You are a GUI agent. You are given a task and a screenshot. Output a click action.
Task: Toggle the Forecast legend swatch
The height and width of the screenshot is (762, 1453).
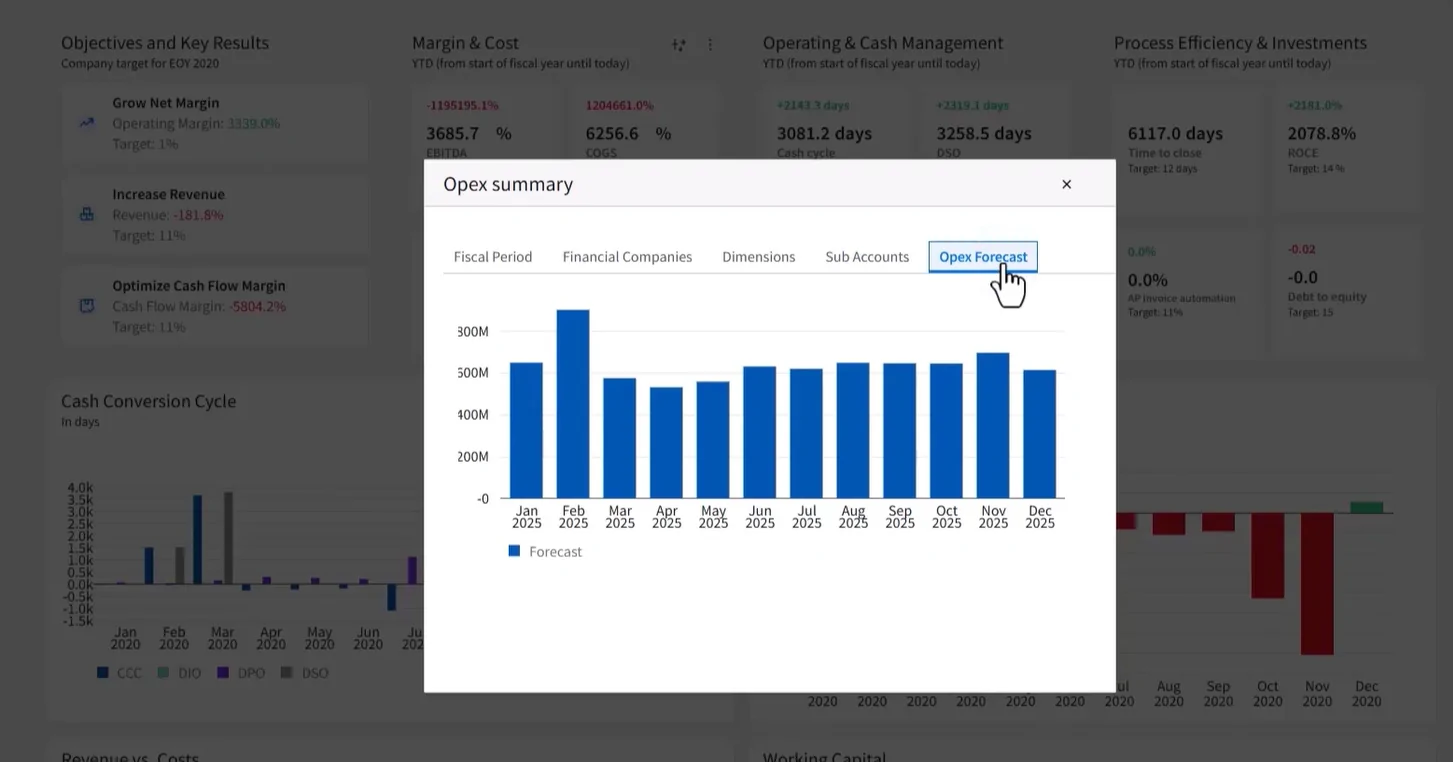(514, 551)
